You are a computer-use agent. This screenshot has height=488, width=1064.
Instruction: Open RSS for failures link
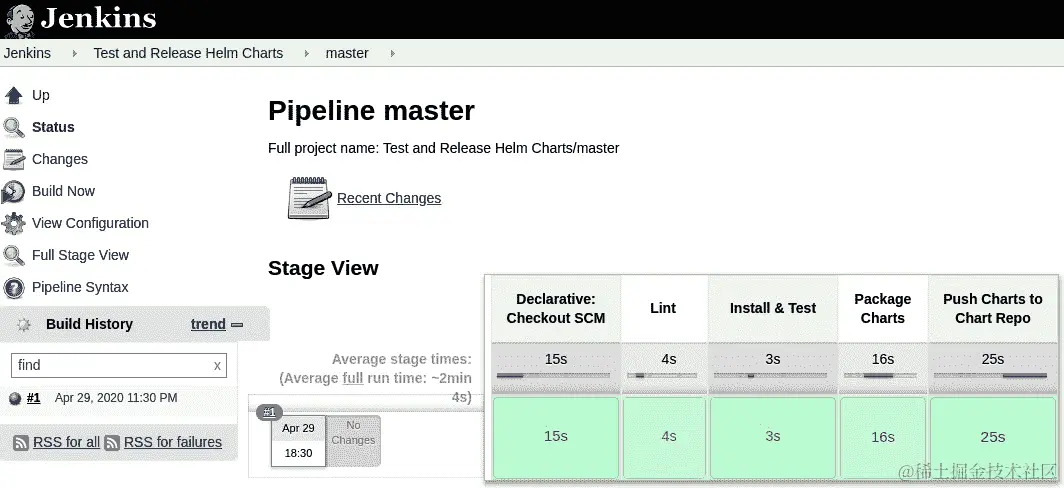point(172,443)
